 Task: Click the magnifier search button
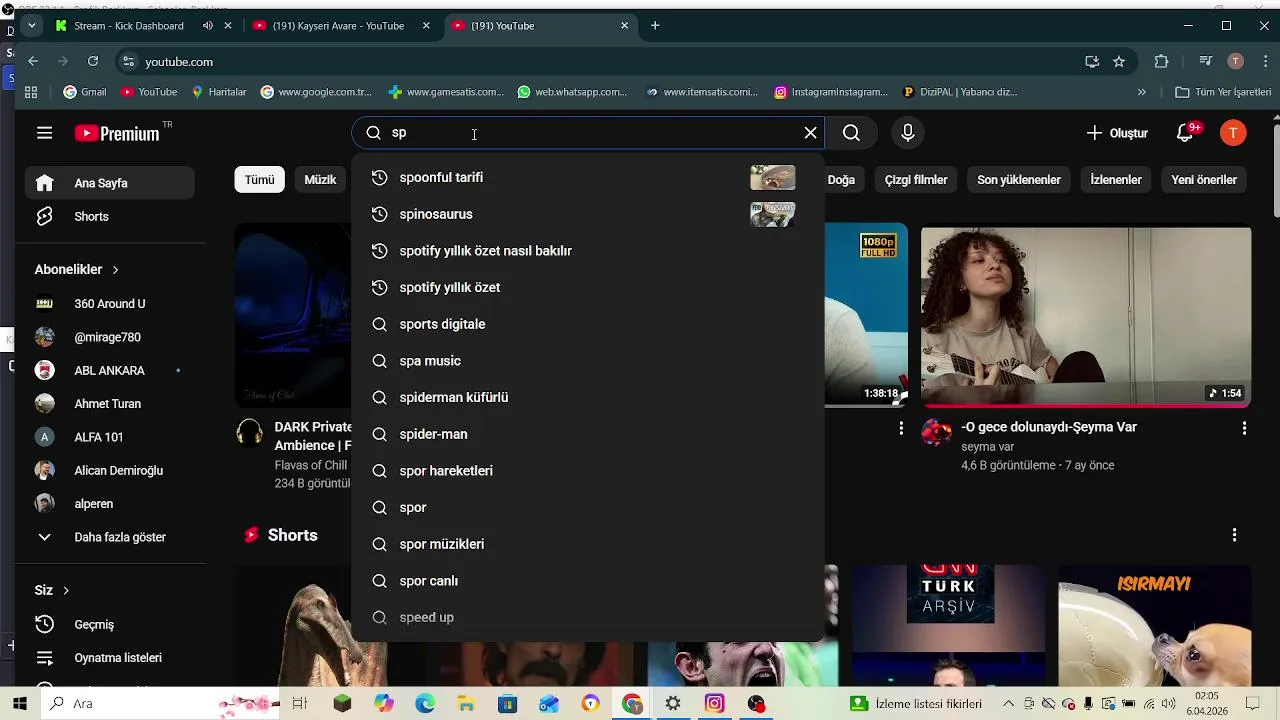[851, 133]
